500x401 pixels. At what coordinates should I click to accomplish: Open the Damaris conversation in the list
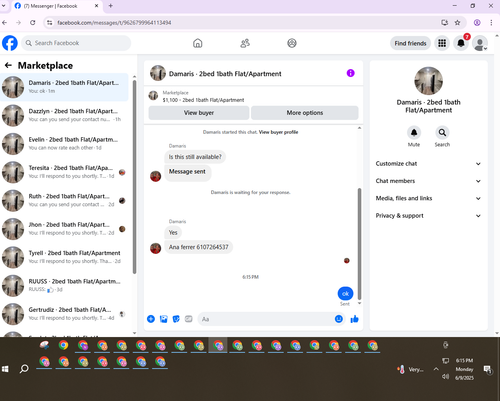(64, 87)
